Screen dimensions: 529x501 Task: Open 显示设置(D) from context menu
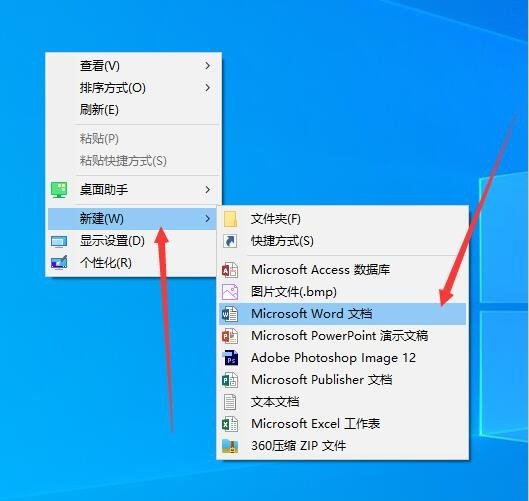point(132,241)
